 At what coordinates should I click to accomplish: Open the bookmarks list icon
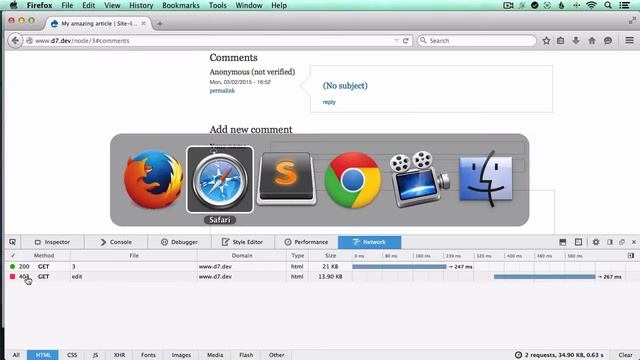[x=560, y=40]
